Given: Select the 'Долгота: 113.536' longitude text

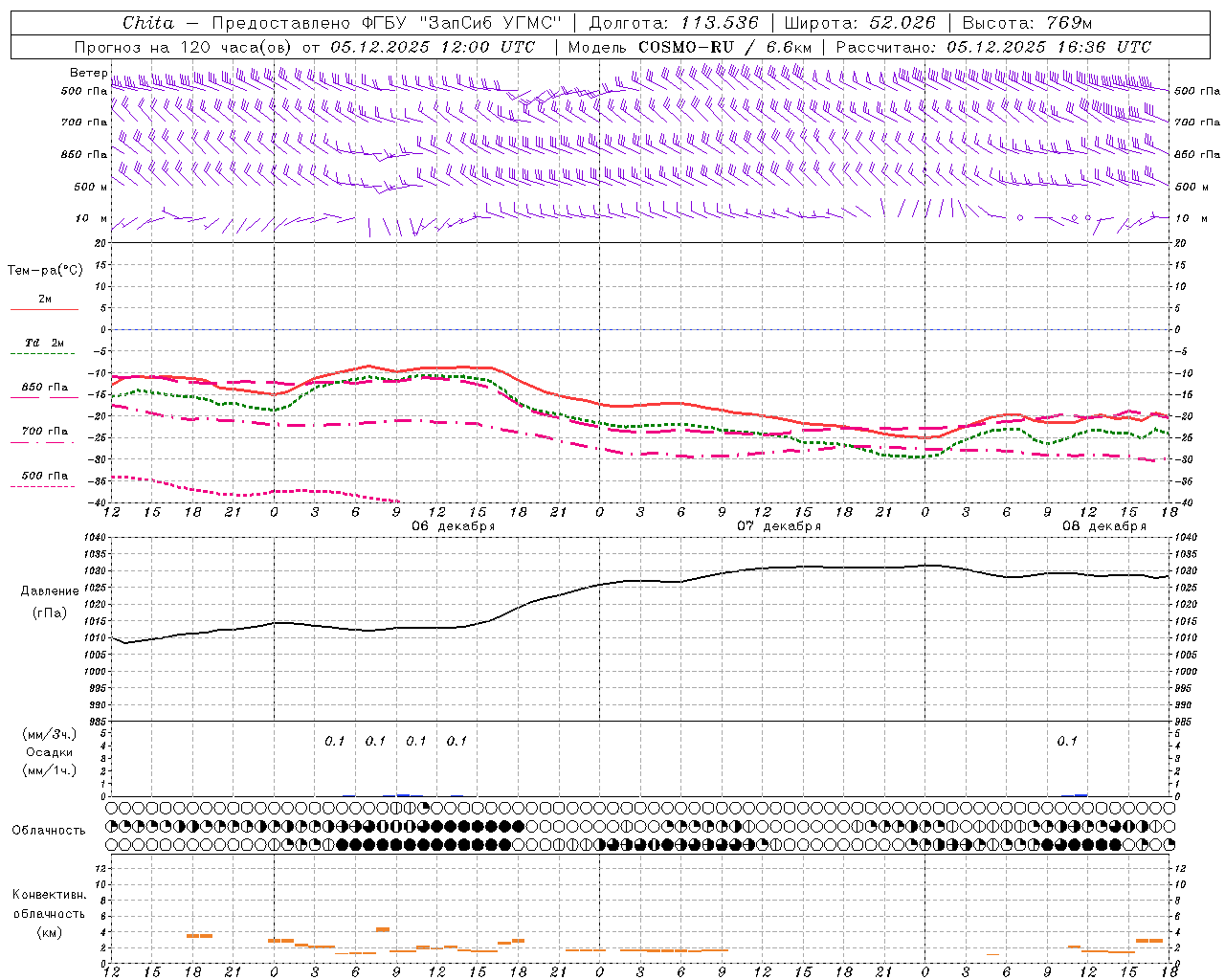Looking at the screenshot, I should click(x=674, y=23).
